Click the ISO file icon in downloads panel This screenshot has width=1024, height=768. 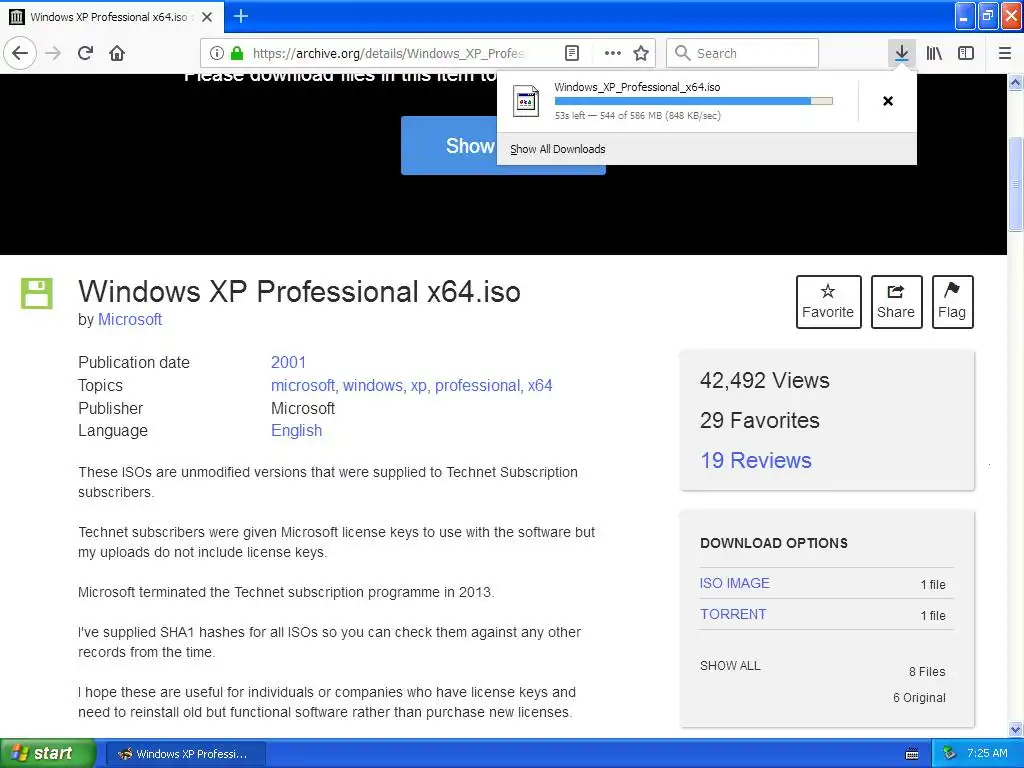coord(526,101)
